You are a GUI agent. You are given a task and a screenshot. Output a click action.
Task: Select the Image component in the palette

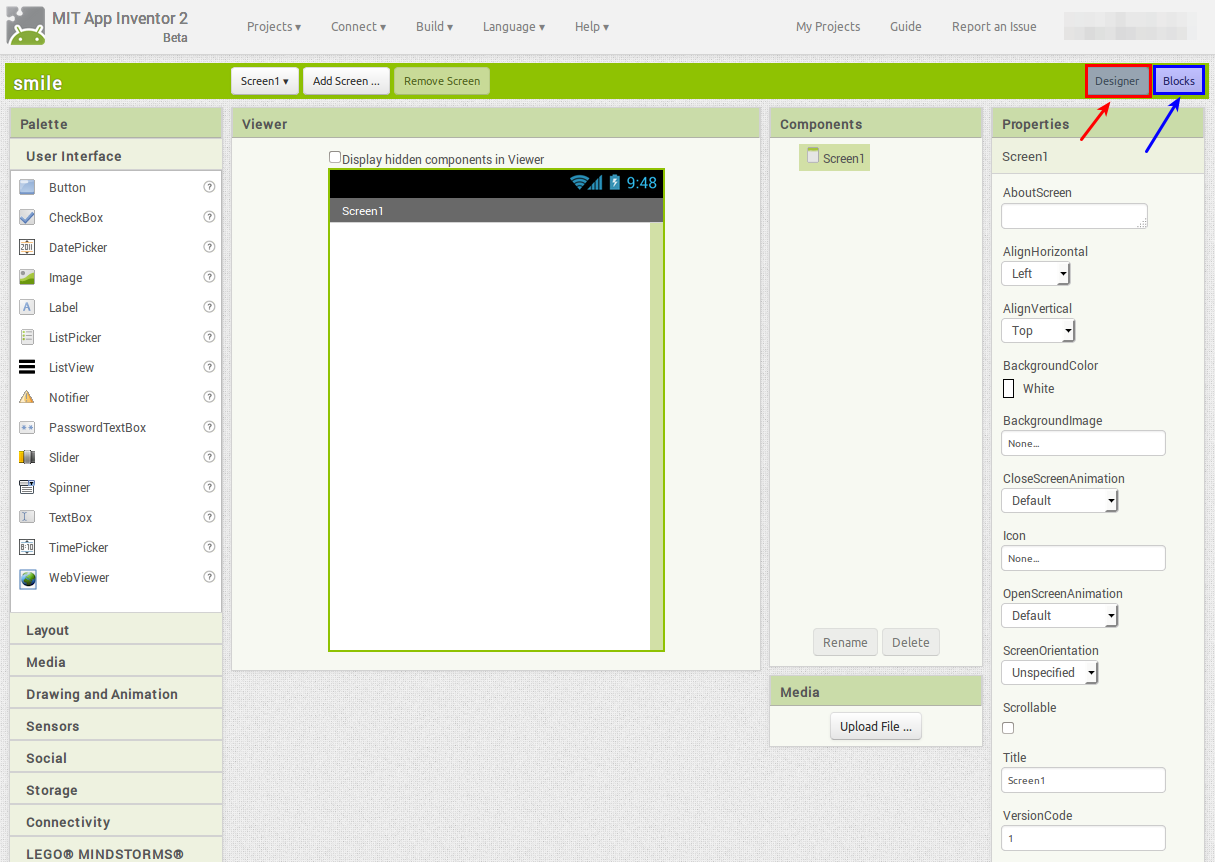66,277
